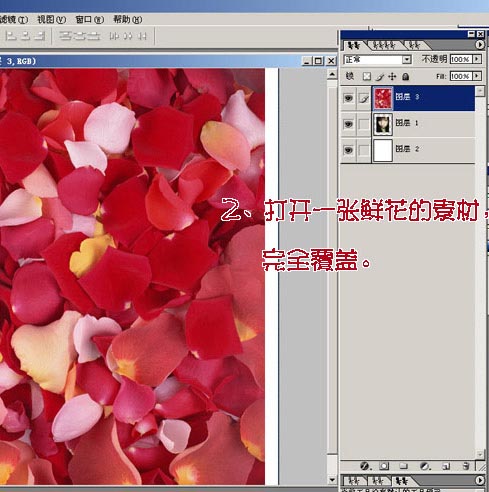Create new fill or adjustment layer
Image resolution: width=489 pixels, height=492 pixels.
pyautogui.click(x=425, y=466)
